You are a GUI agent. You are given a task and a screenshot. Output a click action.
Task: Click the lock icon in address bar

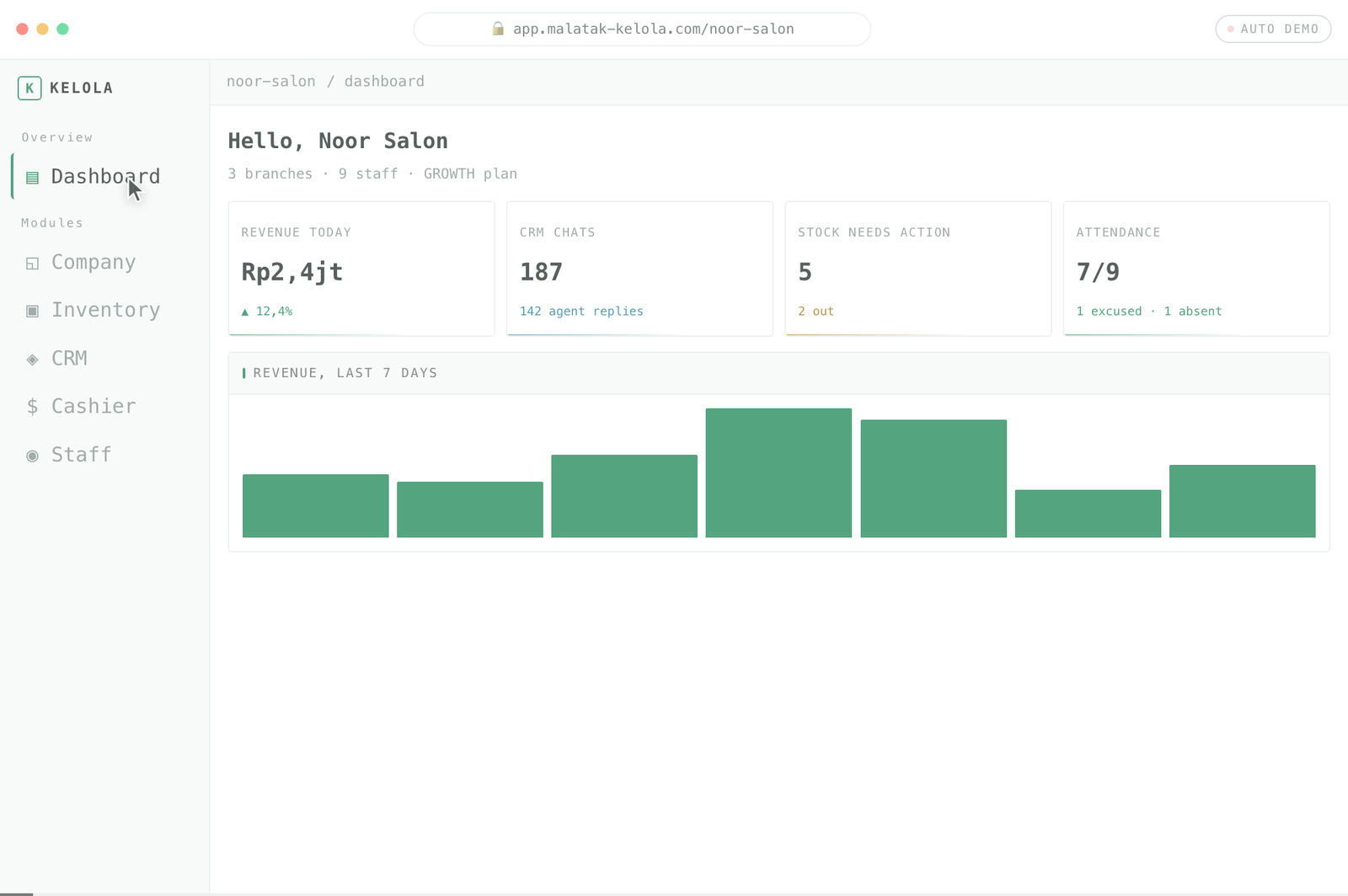(x=498, y=29)
